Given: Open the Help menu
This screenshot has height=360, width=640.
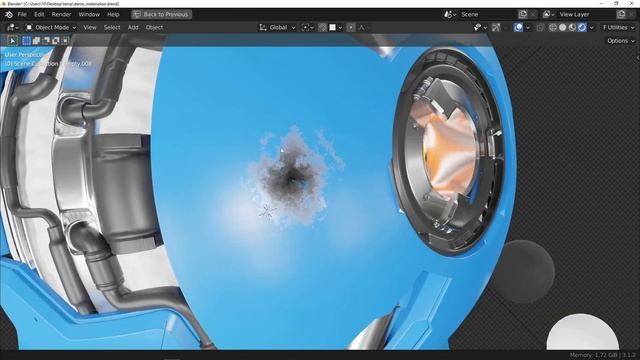Looking at the screenshot, I should point(113,14).
